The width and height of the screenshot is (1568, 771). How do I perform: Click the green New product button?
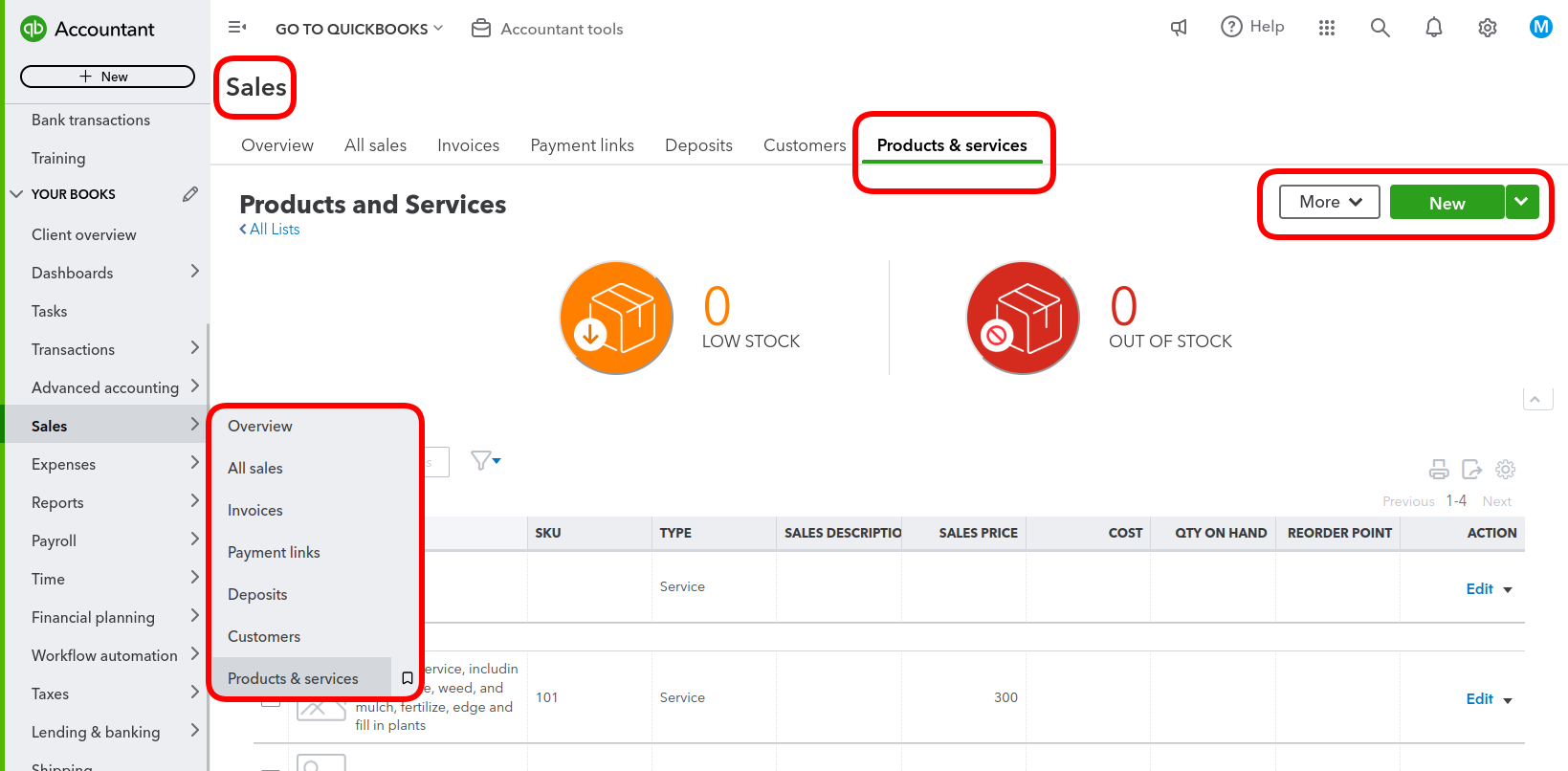point(1447,202)
